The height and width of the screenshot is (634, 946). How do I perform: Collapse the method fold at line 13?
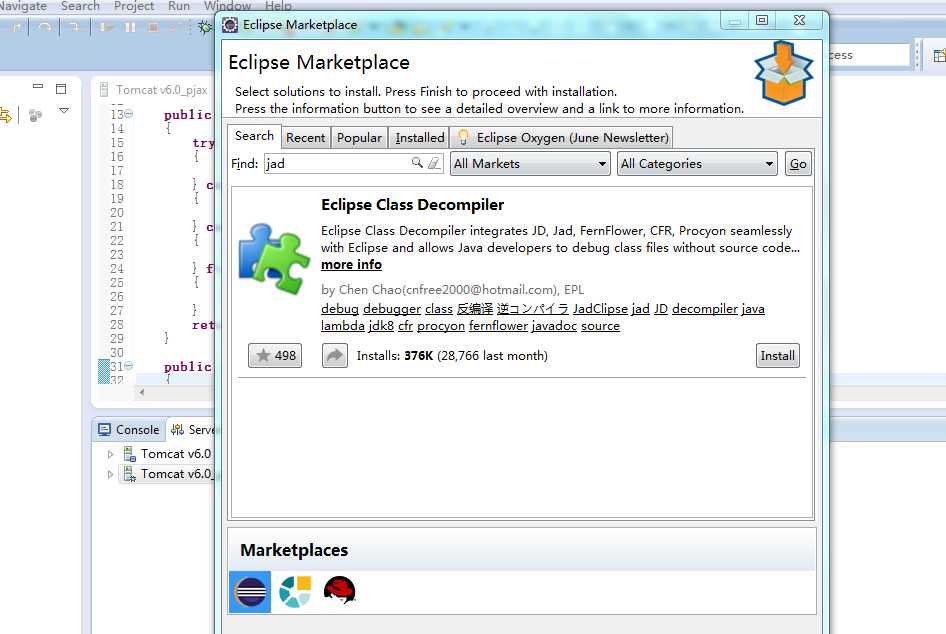129,113
